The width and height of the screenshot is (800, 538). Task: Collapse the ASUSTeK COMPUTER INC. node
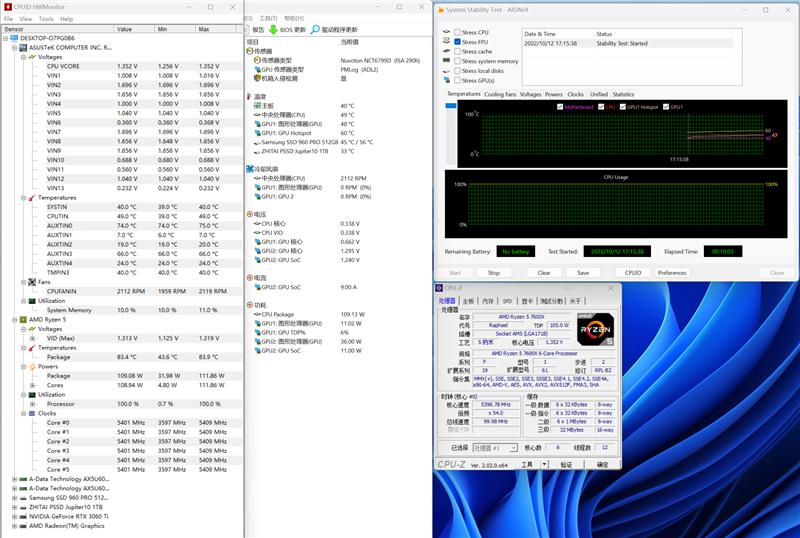click(x=14, y=47)
